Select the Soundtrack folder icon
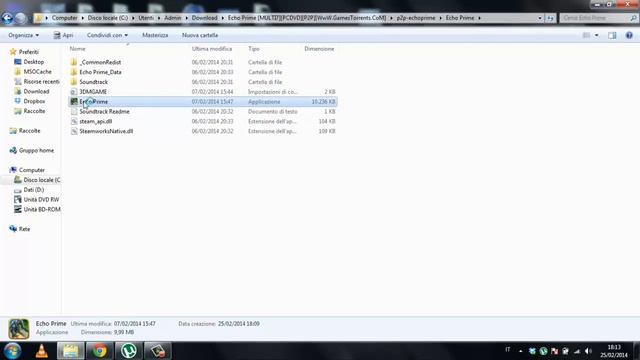This screenshot has height=360, width=640. click(73, 82)
